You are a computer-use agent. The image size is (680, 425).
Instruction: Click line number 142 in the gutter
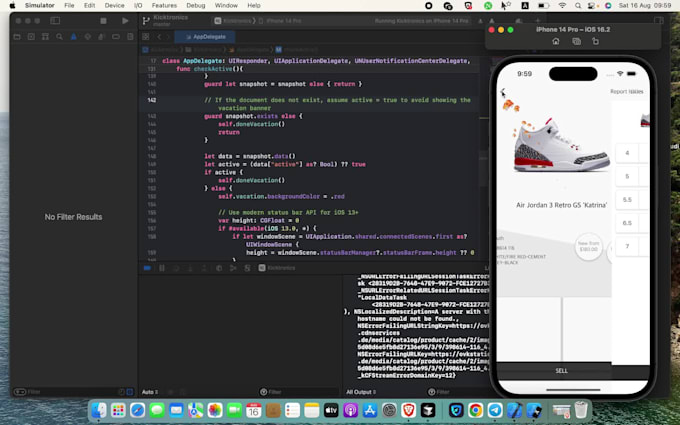click(151, 100)
